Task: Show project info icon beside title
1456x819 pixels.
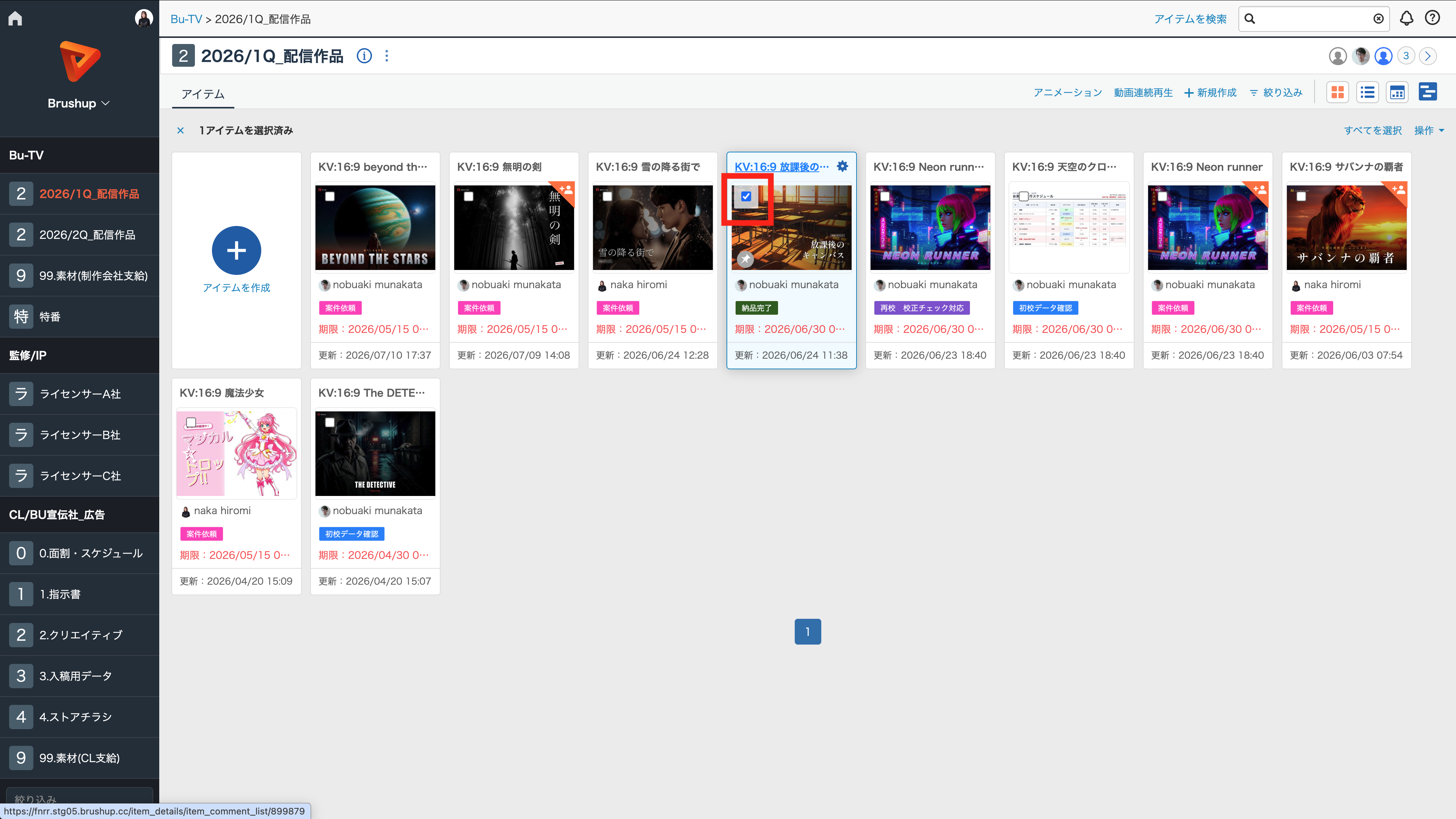Action: (364, 56)
